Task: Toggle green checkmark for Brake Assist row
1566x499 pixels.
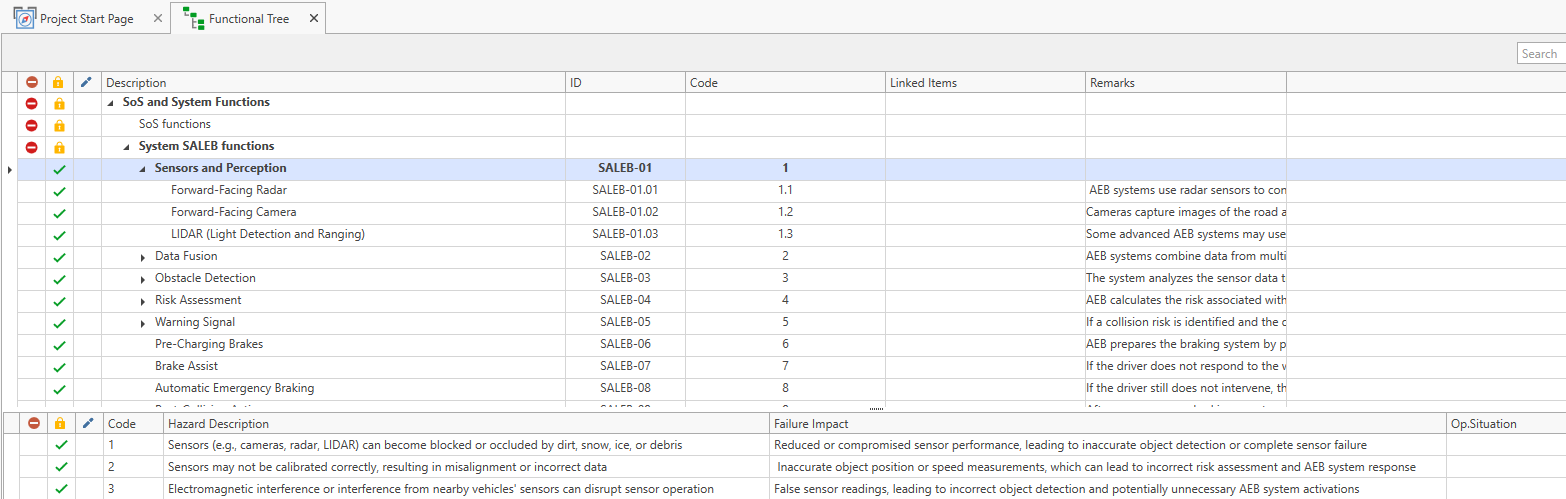Action: pyautogui.click(x=59, y=367)
